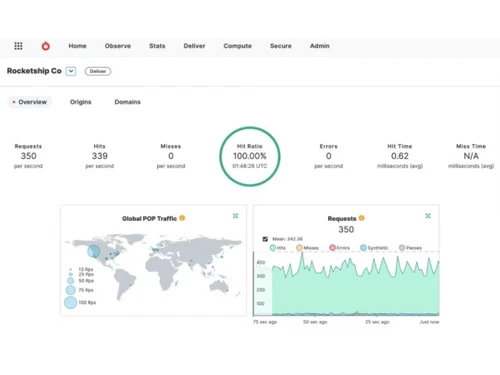The height and width of the screenshot is (375, 500).
Task: Toggle Synthetic series in chart legend
Action: [x=374, y=248]
